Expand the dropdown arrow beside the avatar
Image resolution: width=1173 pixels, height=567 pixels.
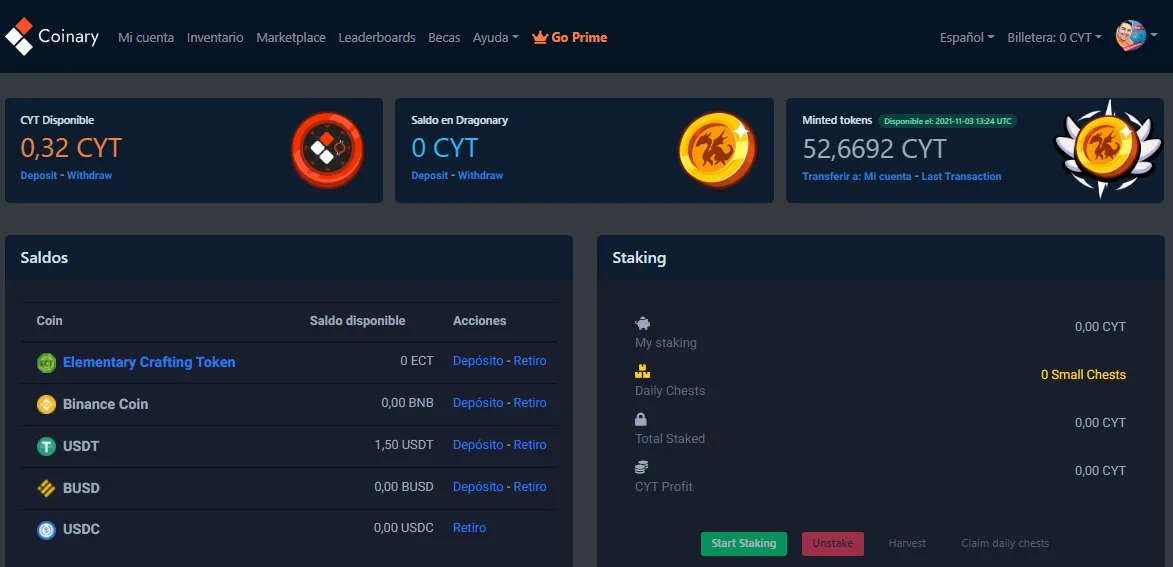[x=1154, y=37]
